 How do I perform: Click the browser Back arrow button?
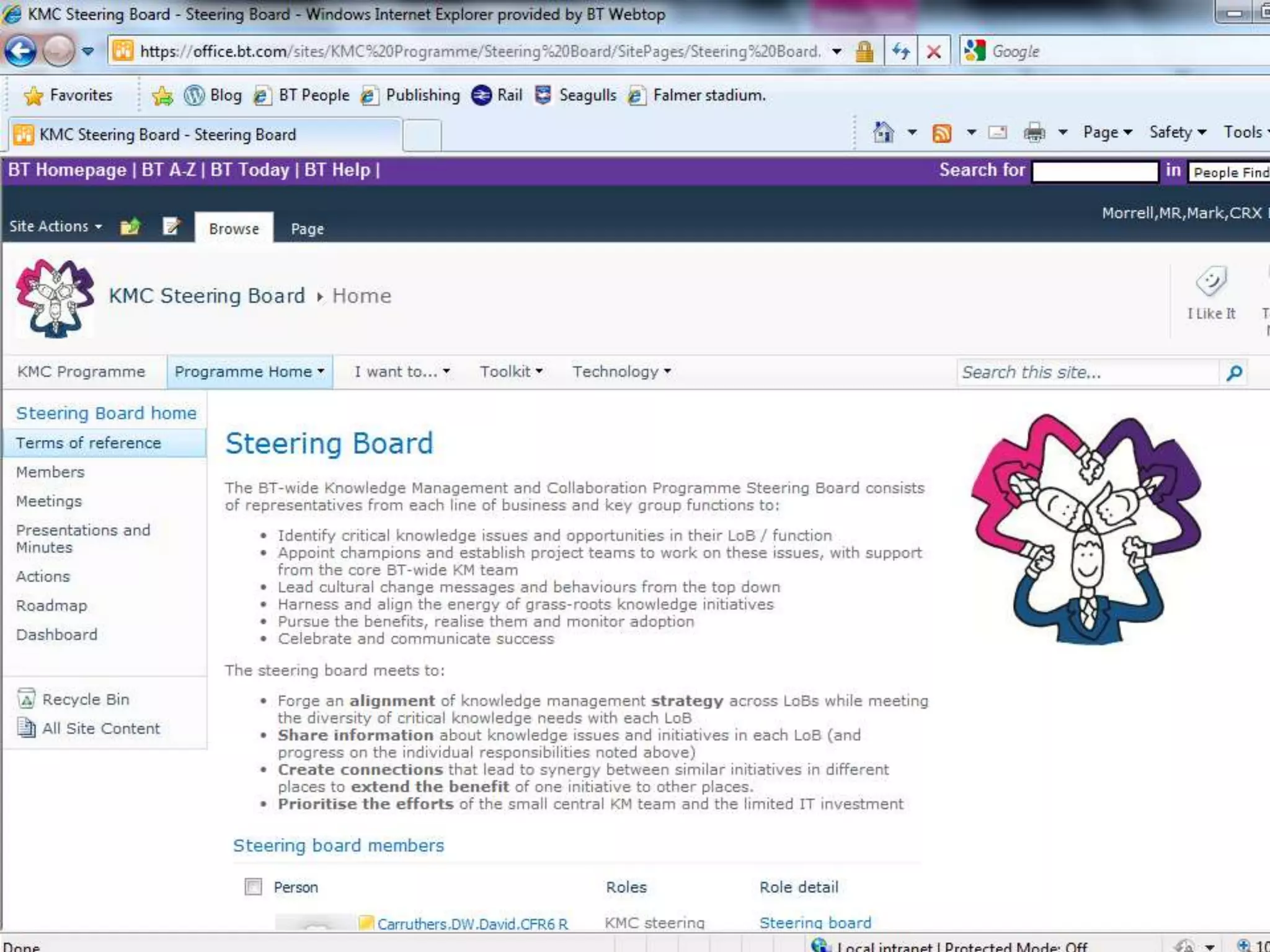pos(21,51)
